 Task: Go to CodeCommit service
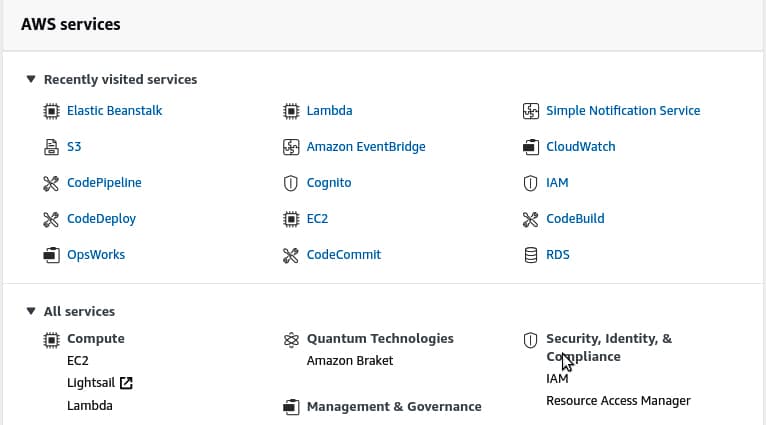point(343,255)
